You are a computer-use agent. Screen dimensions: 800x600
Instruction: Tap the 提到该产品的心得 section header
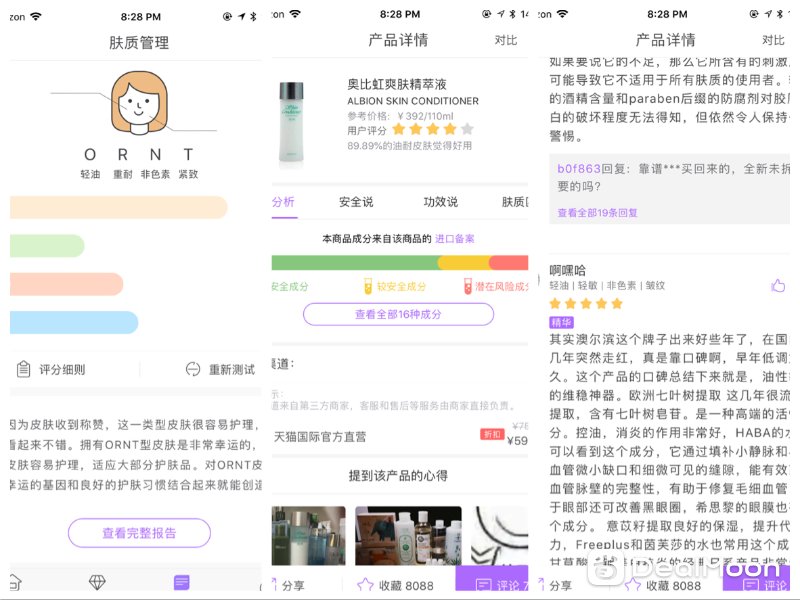coord(398,476)
